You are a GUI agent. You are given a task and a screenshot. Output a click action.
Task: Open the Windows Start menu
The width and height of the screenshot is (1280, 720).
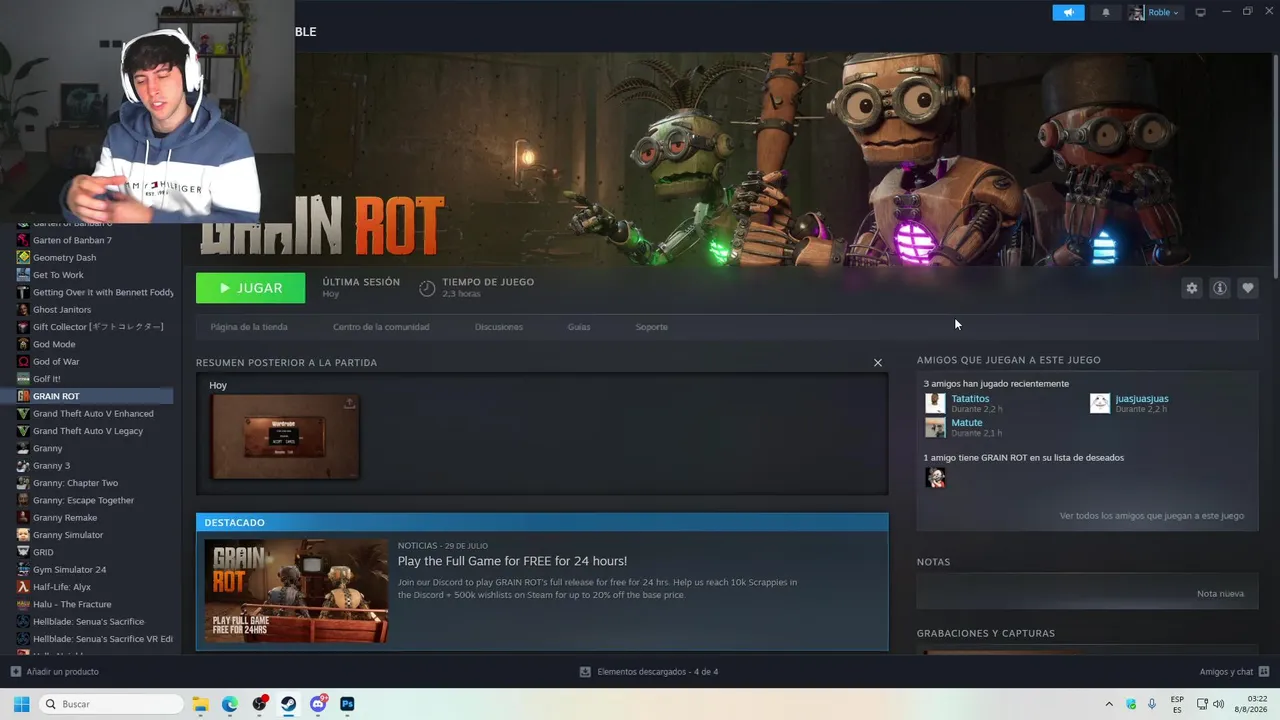21,704
